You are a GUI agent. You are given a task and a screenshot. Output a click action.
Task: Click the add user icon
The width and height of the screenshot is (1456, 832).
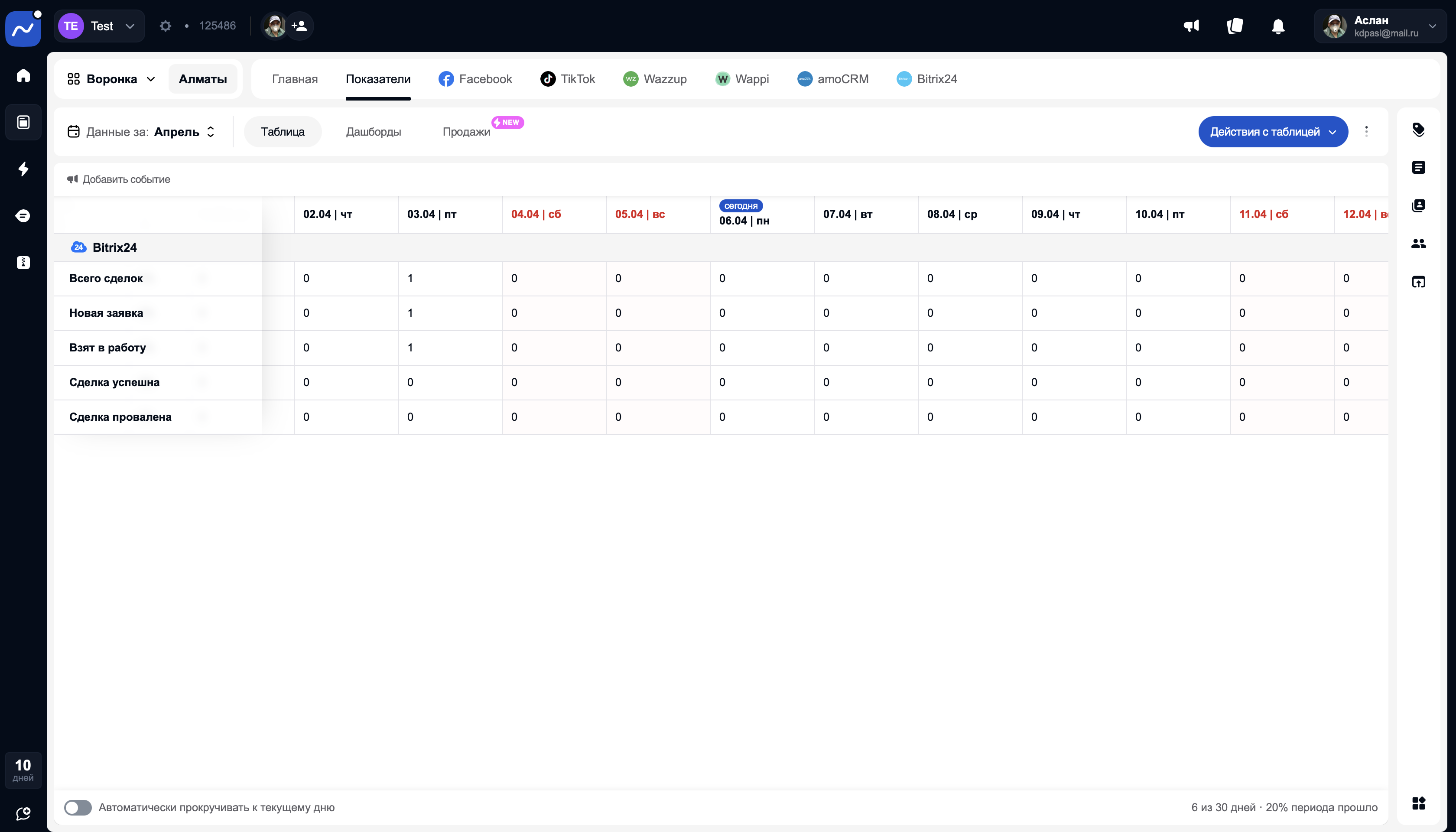tap(299, 26)
